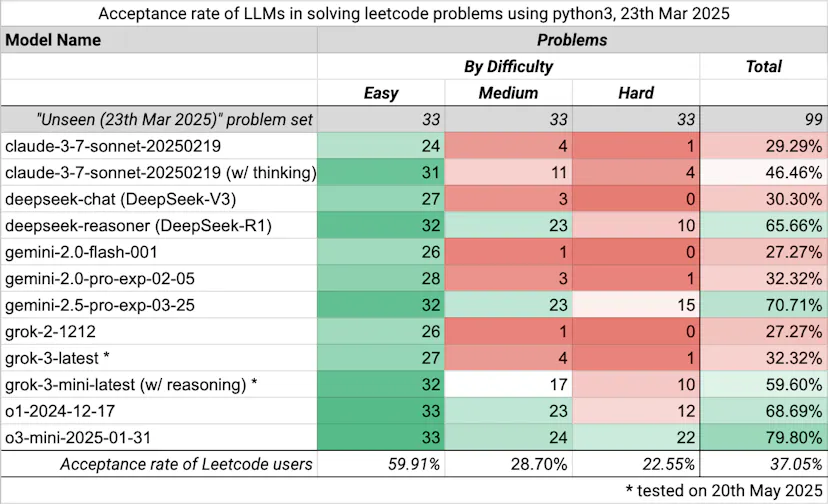Select the tested on 20th May 2025 footnote

724,490
